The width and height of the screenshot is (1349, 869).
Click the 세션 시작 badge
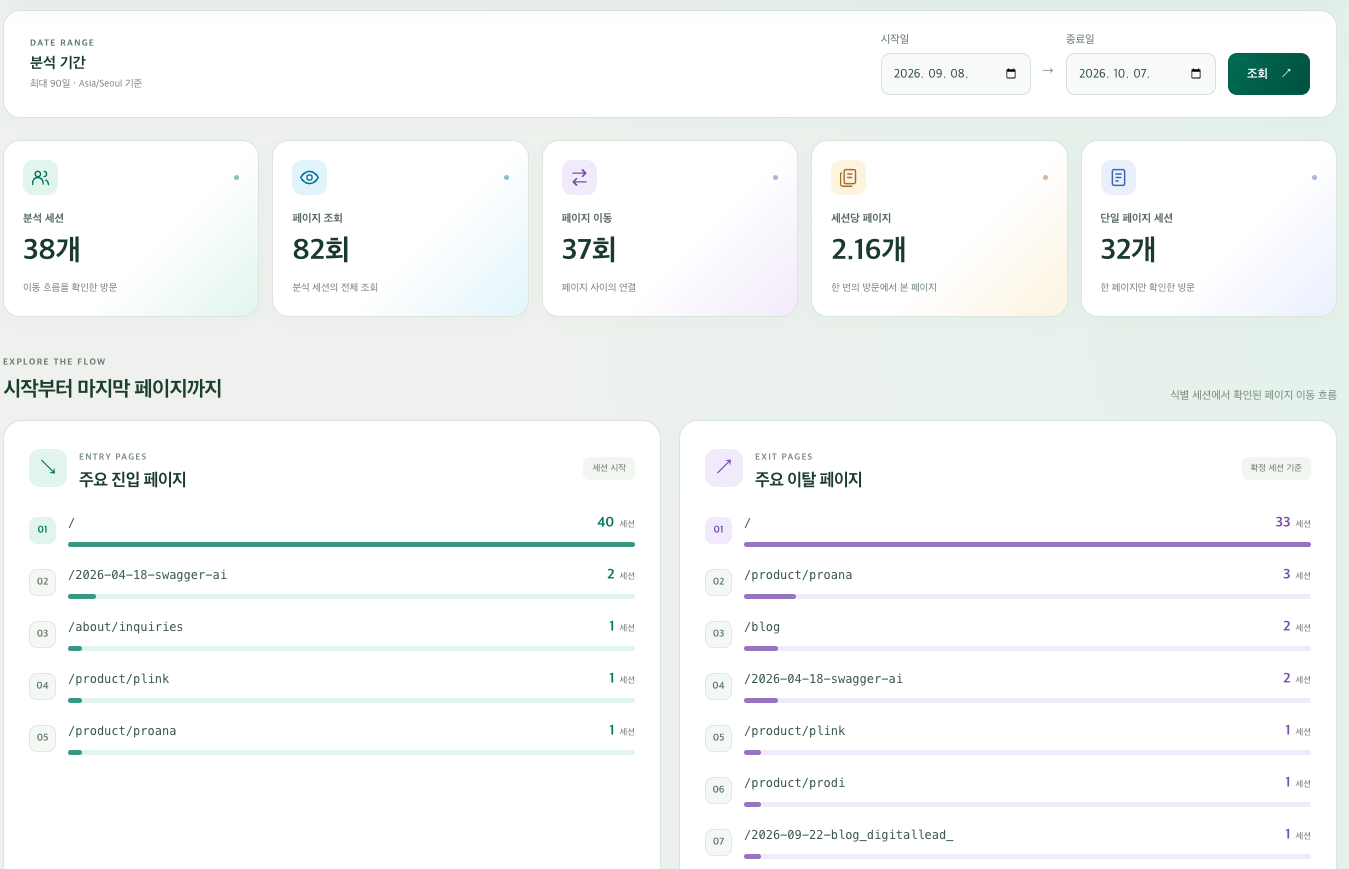[x=609, y=468]
